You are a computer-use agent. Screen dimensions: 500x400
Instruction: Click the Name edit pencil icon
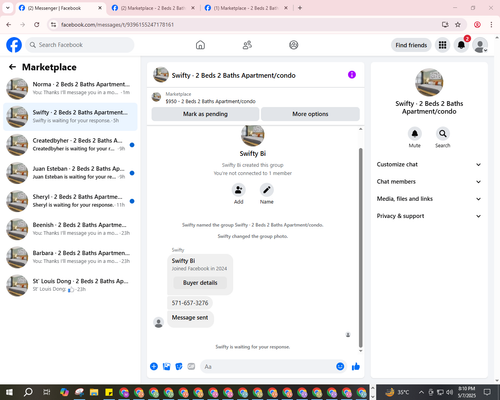coord(267,190)
